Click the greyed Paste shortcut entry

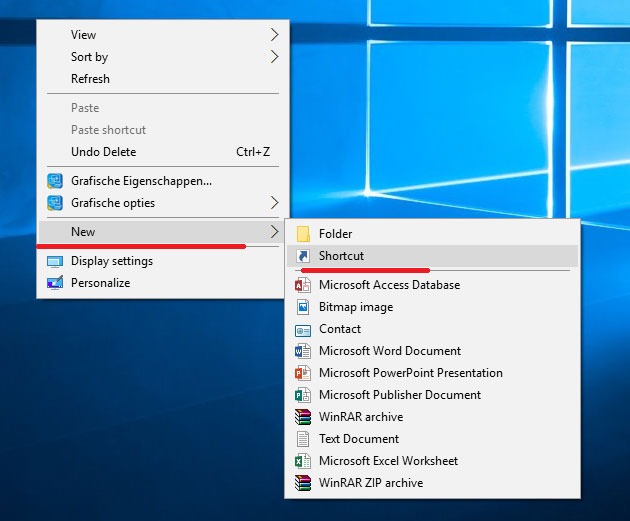pos(163,130)
